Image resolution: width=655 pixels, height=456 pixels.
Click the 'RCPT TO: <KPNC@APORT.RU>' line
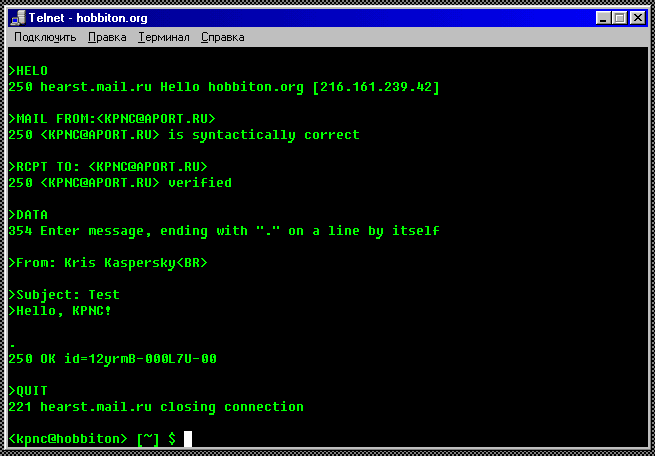point(108,167)
